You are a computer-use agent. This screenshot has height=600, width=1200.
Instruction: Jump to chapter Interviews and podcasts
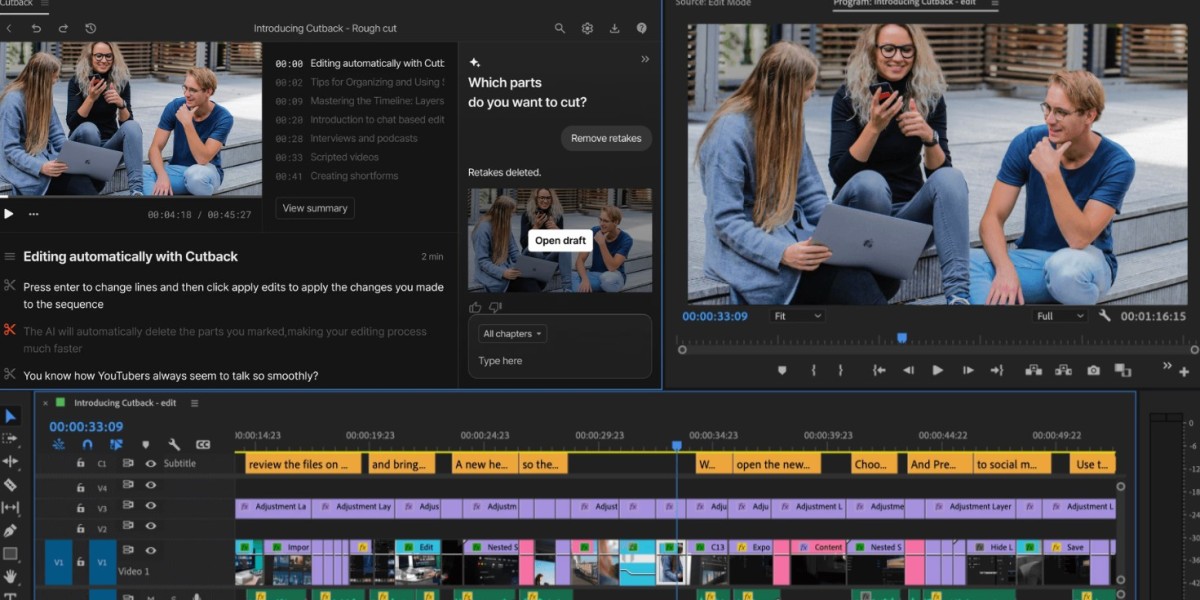point(347,139)
